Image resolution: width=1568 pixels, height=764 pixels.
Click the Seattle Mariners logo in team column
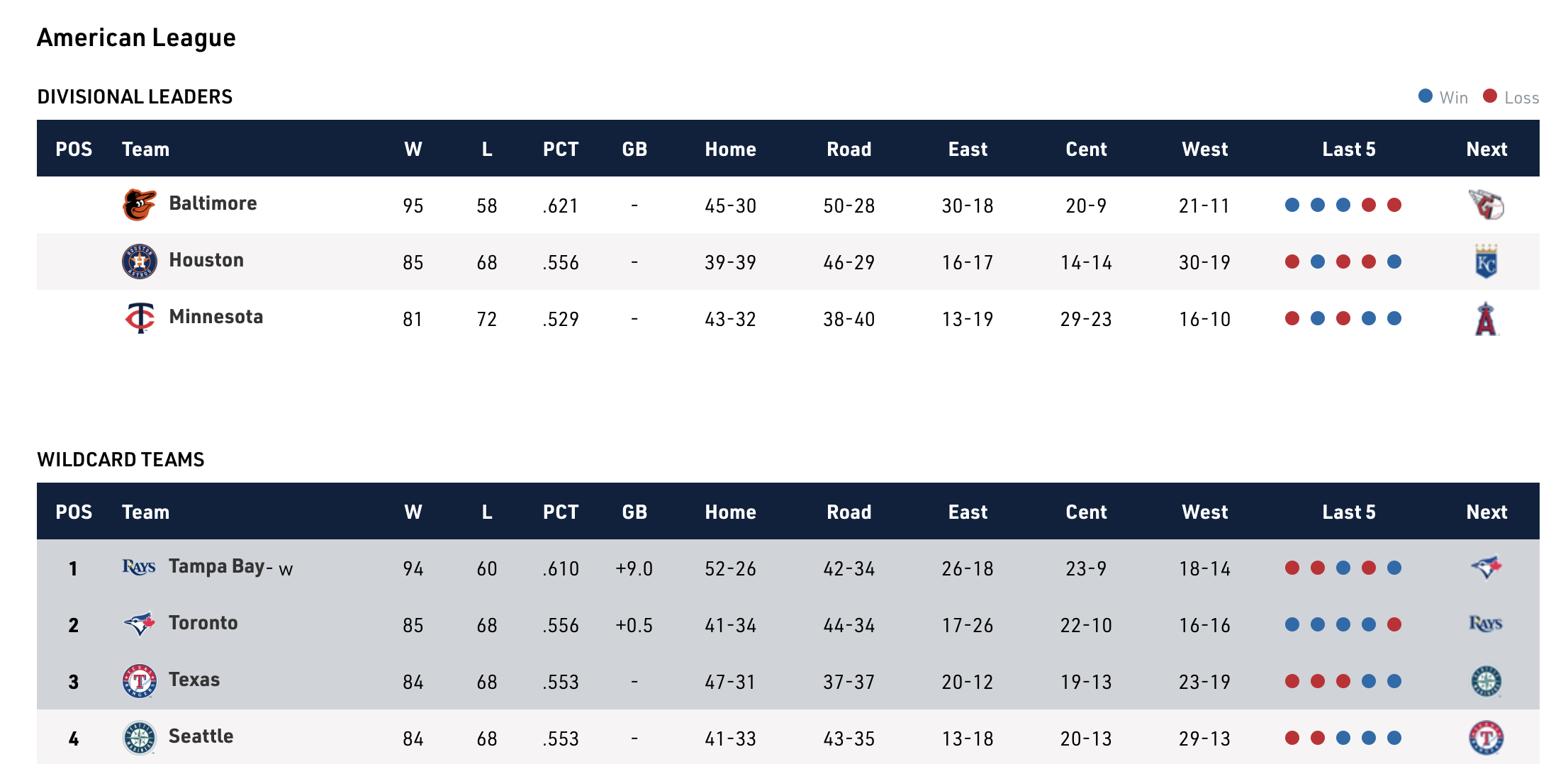[x=140, y=738]
